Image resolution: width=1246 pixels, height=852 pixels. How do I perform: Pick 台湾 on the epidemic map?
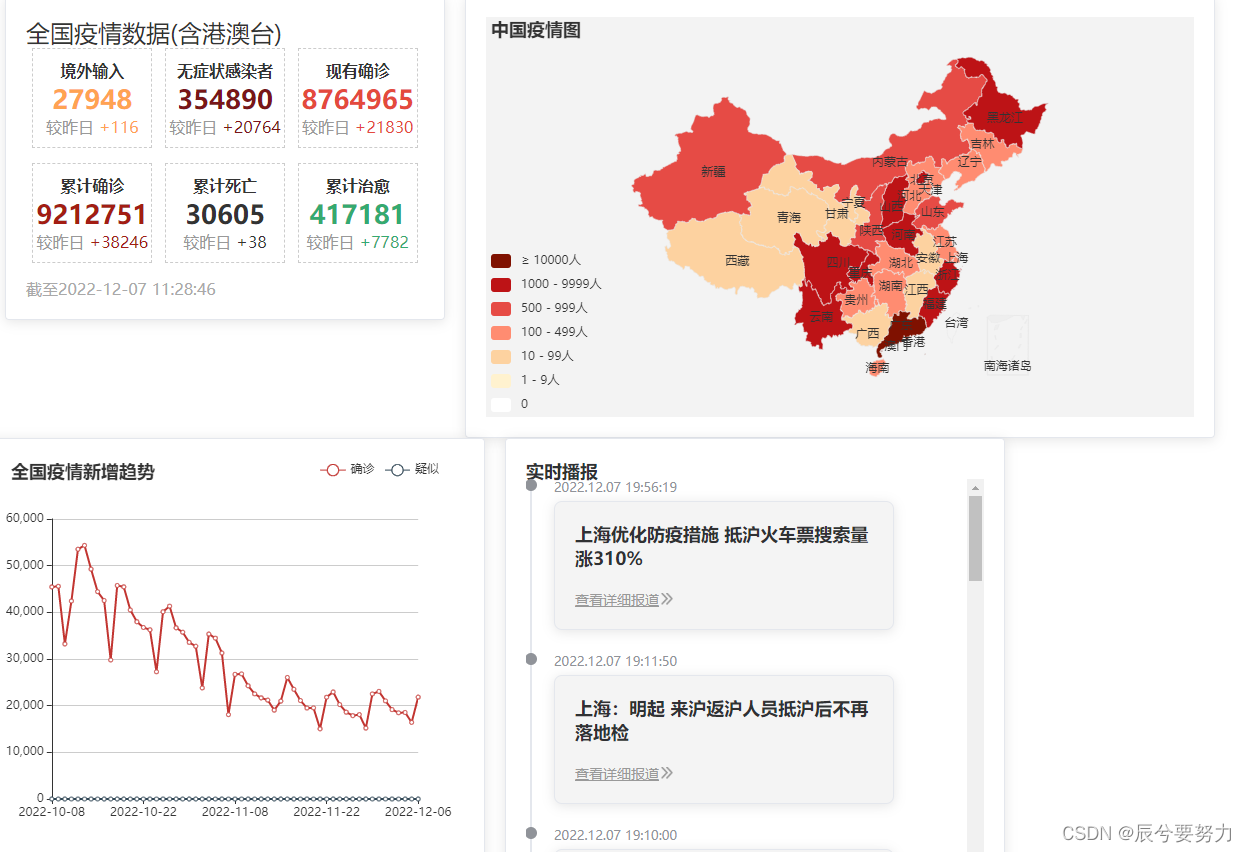956,322
